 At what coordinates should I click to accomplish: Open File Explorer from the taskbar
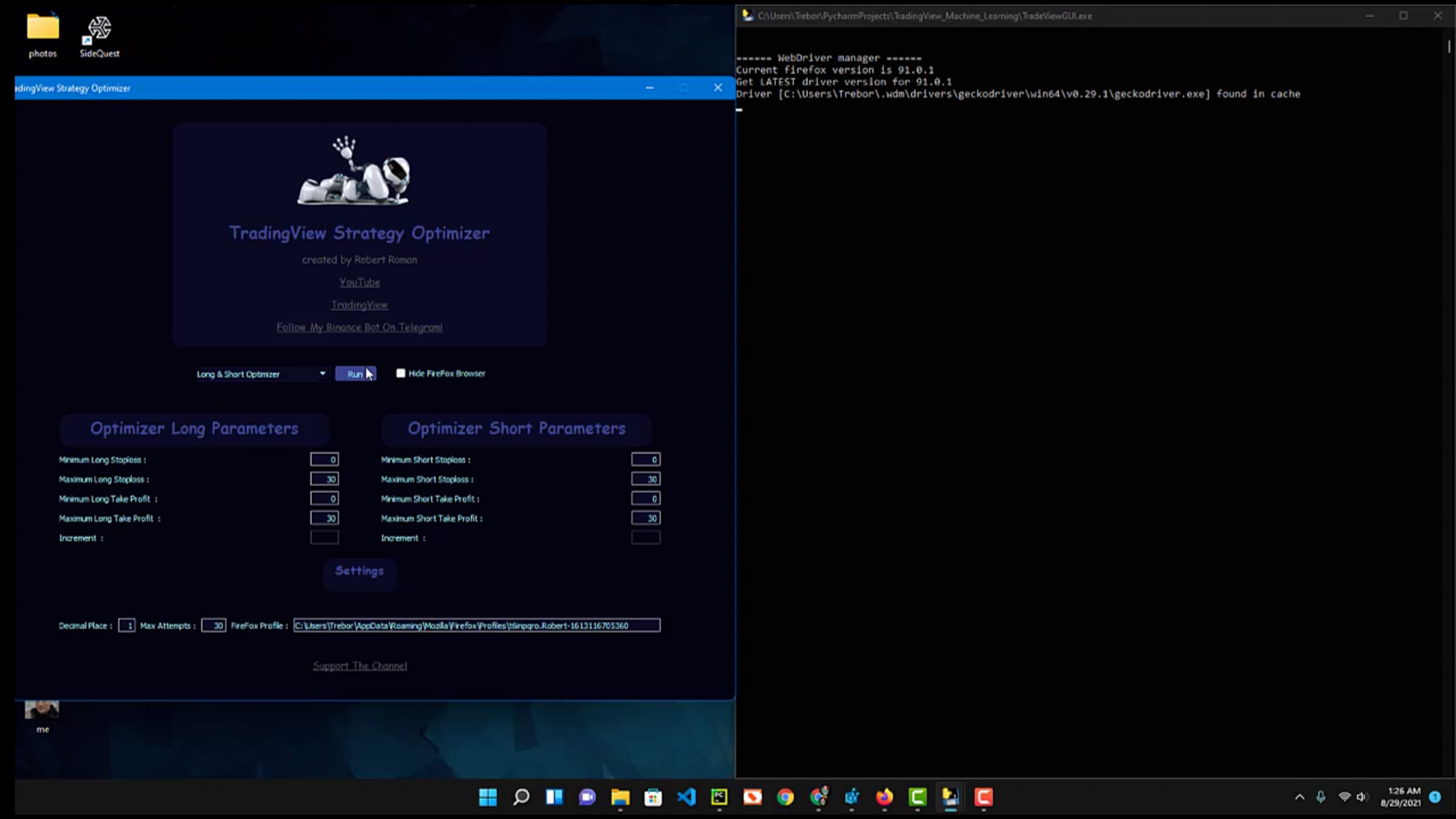tap(620, 797)
